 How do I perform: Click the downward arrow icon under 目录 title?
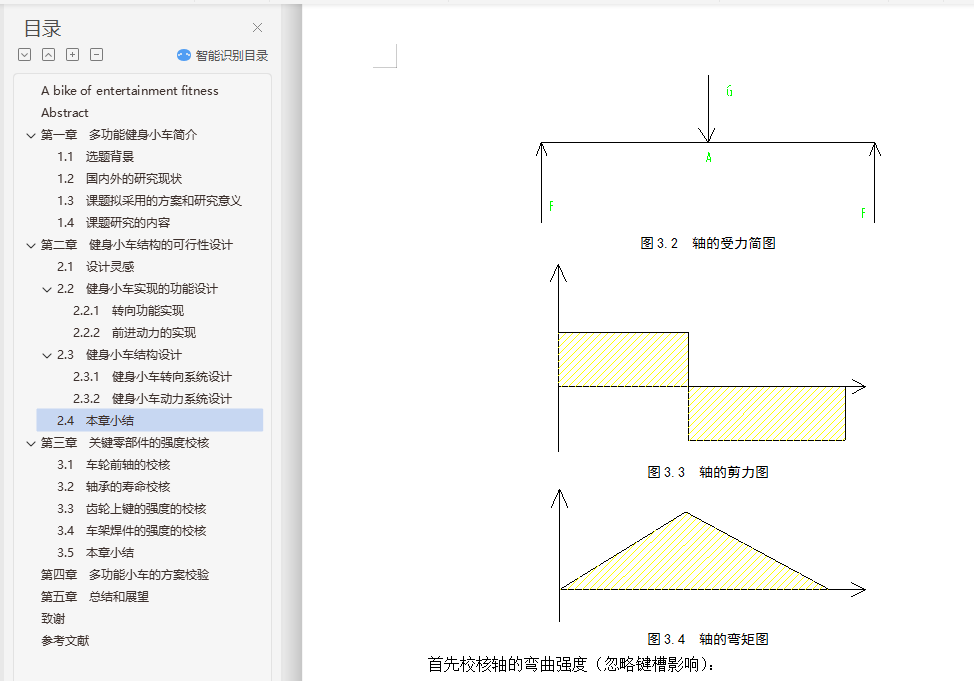25,55
